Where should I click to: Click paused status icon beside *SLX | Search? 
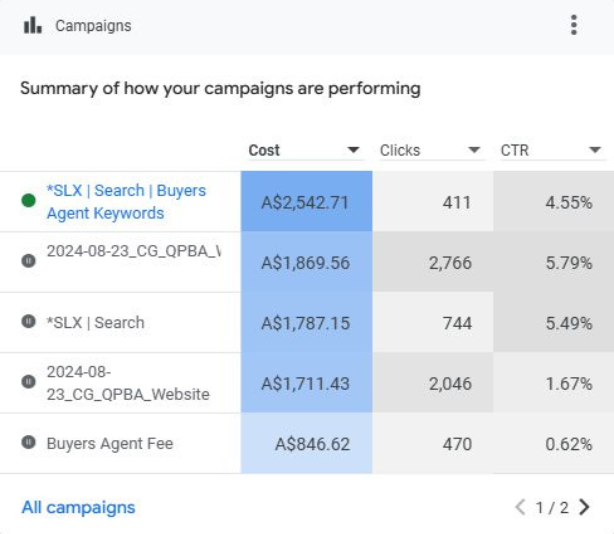pos(28,322)
